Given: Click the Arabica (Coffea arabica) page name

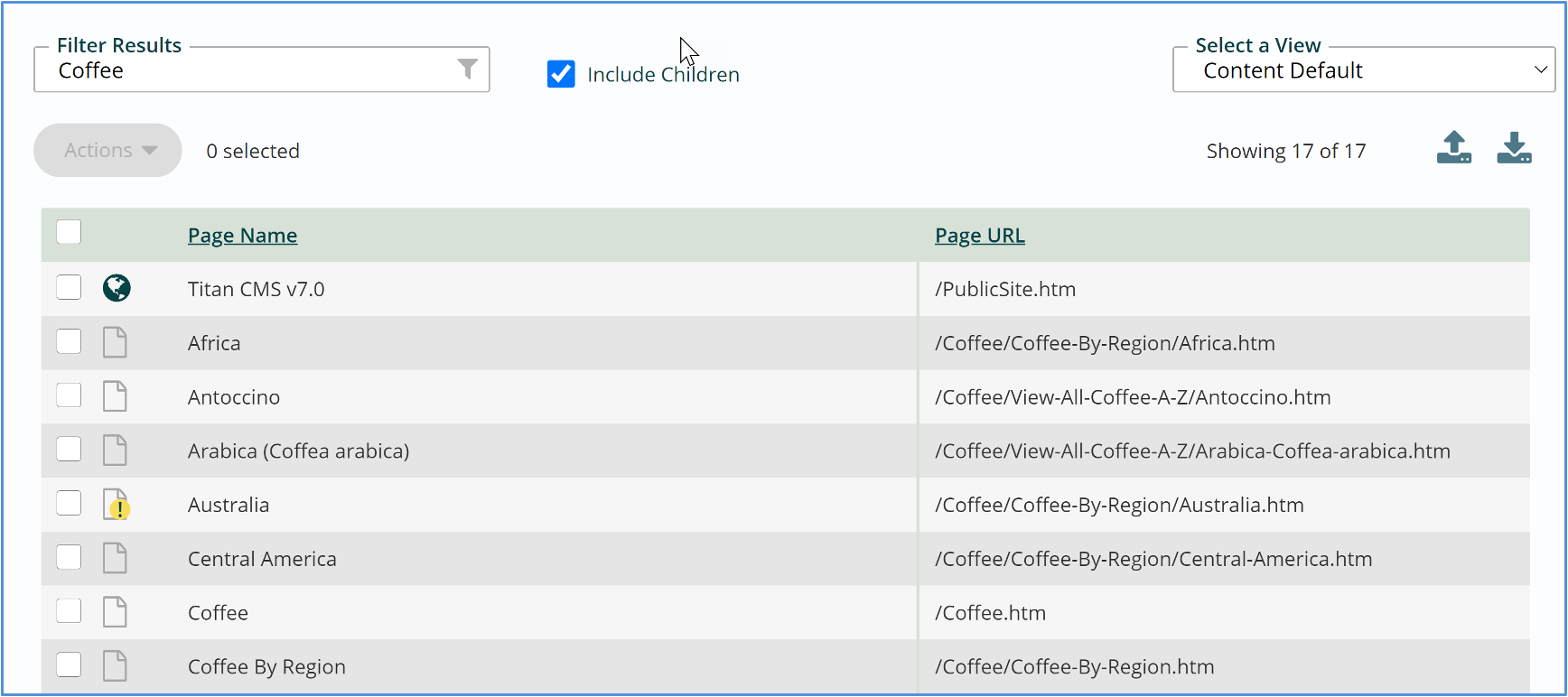Looking at the screenshot, I should point(298,451).
